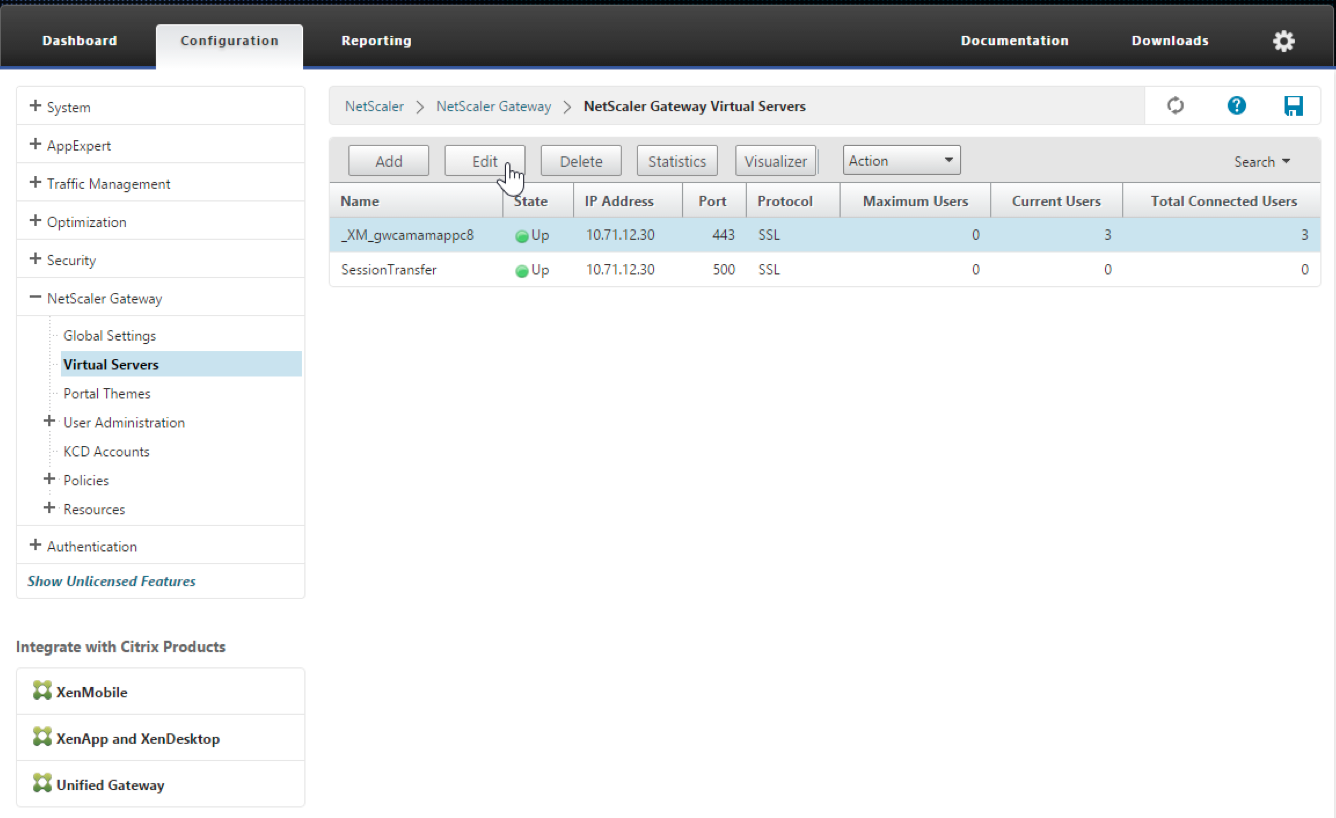The image size is (1336, 818).
Task: Click the save configuration floppy disk icon
Action: coord(1293,106)
